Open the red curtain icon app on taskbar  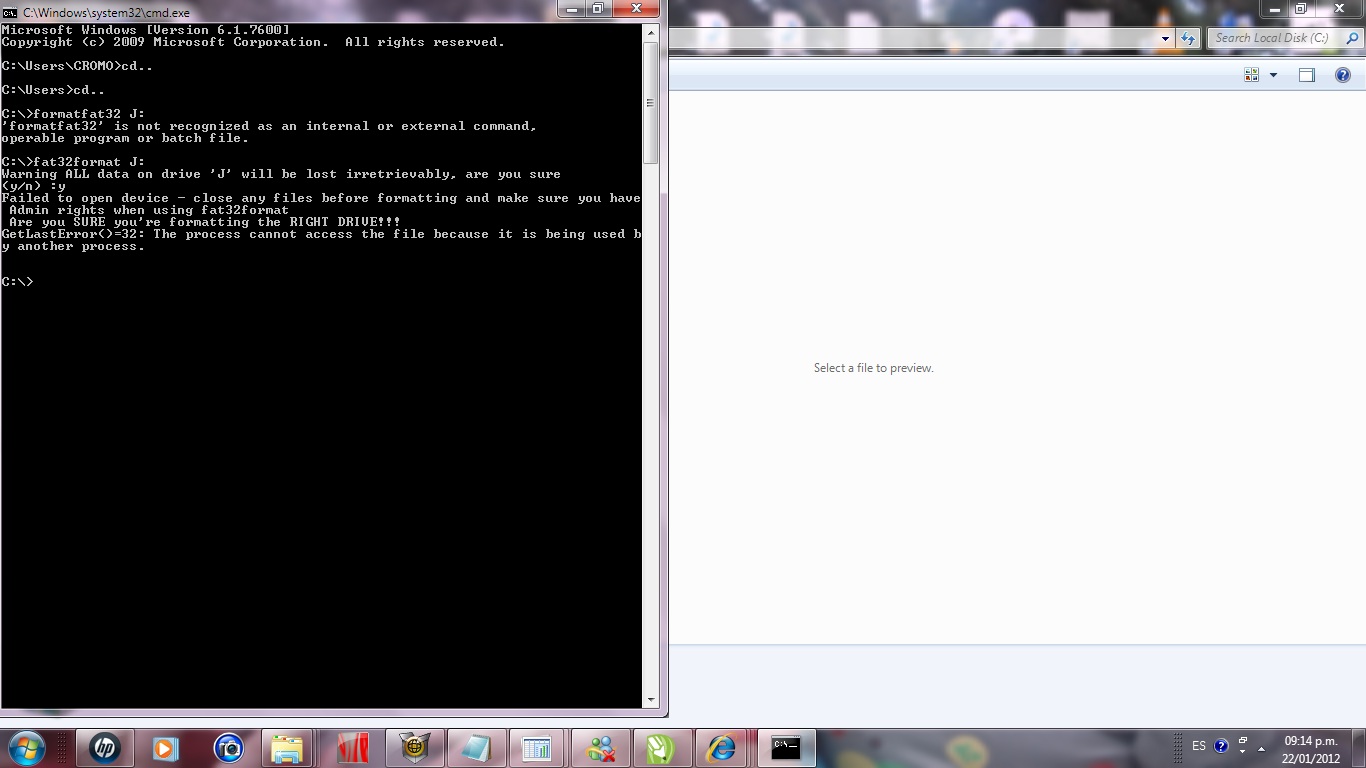tap(352, 747)
